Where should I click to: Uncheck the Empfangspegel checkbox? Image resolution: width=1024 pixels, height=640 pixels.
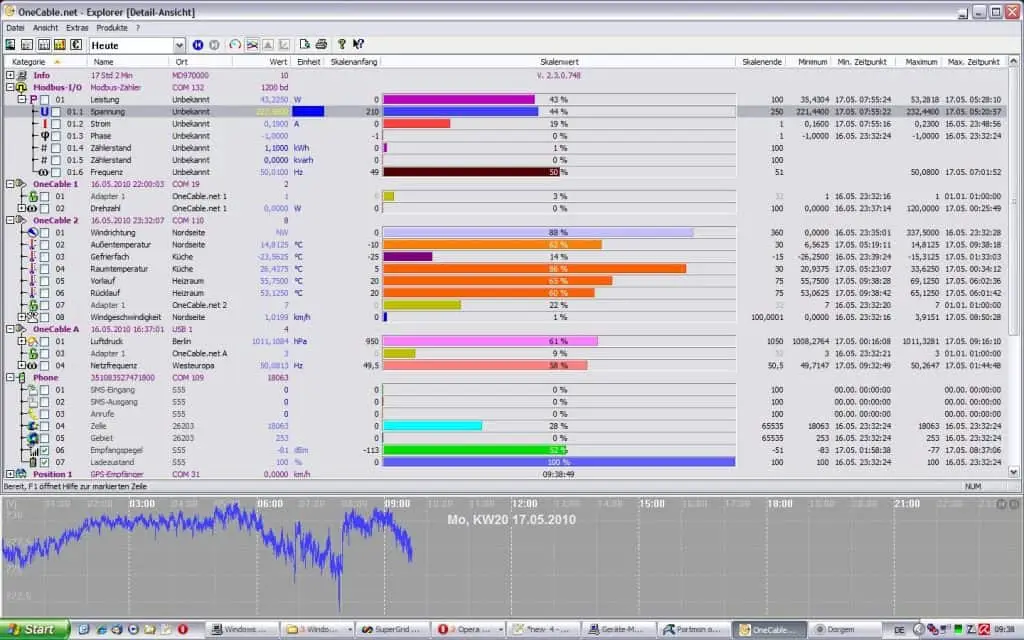point(45,450)
